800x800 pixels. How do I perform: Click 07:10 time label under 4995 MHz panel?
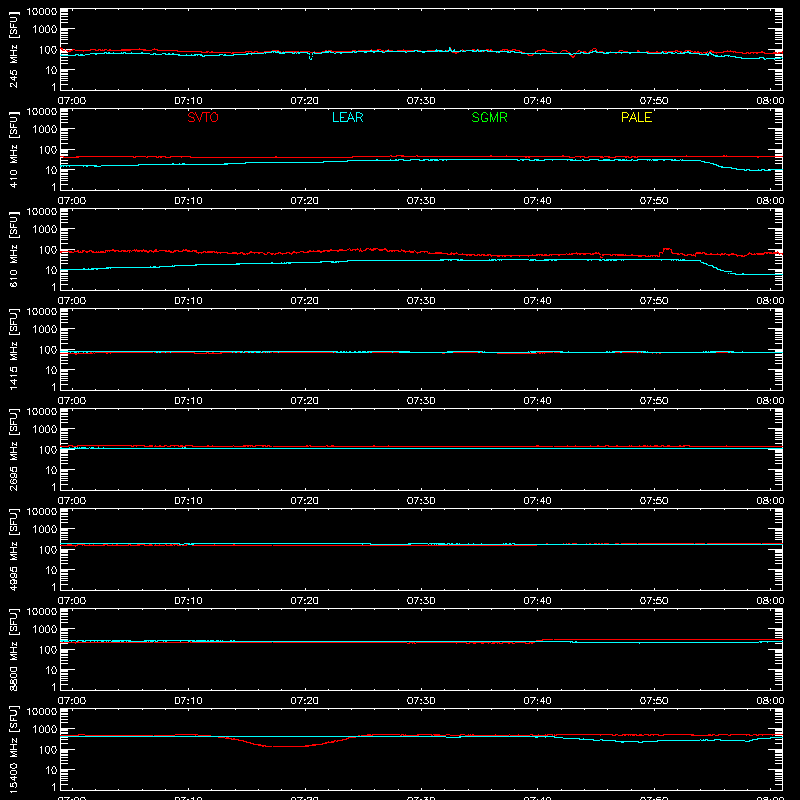coord(188,601)
